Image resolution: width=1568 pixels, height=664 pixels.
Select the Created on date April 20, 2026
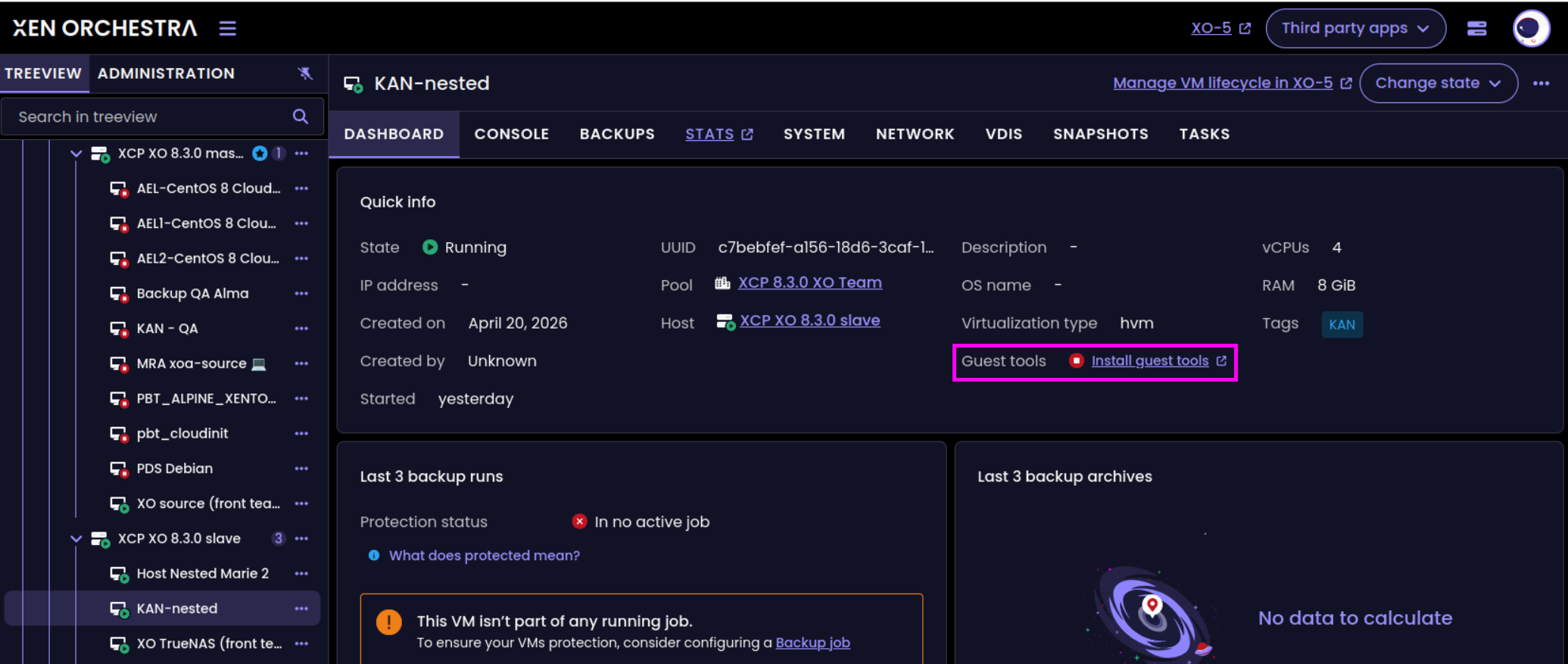(x=518, y=323)
